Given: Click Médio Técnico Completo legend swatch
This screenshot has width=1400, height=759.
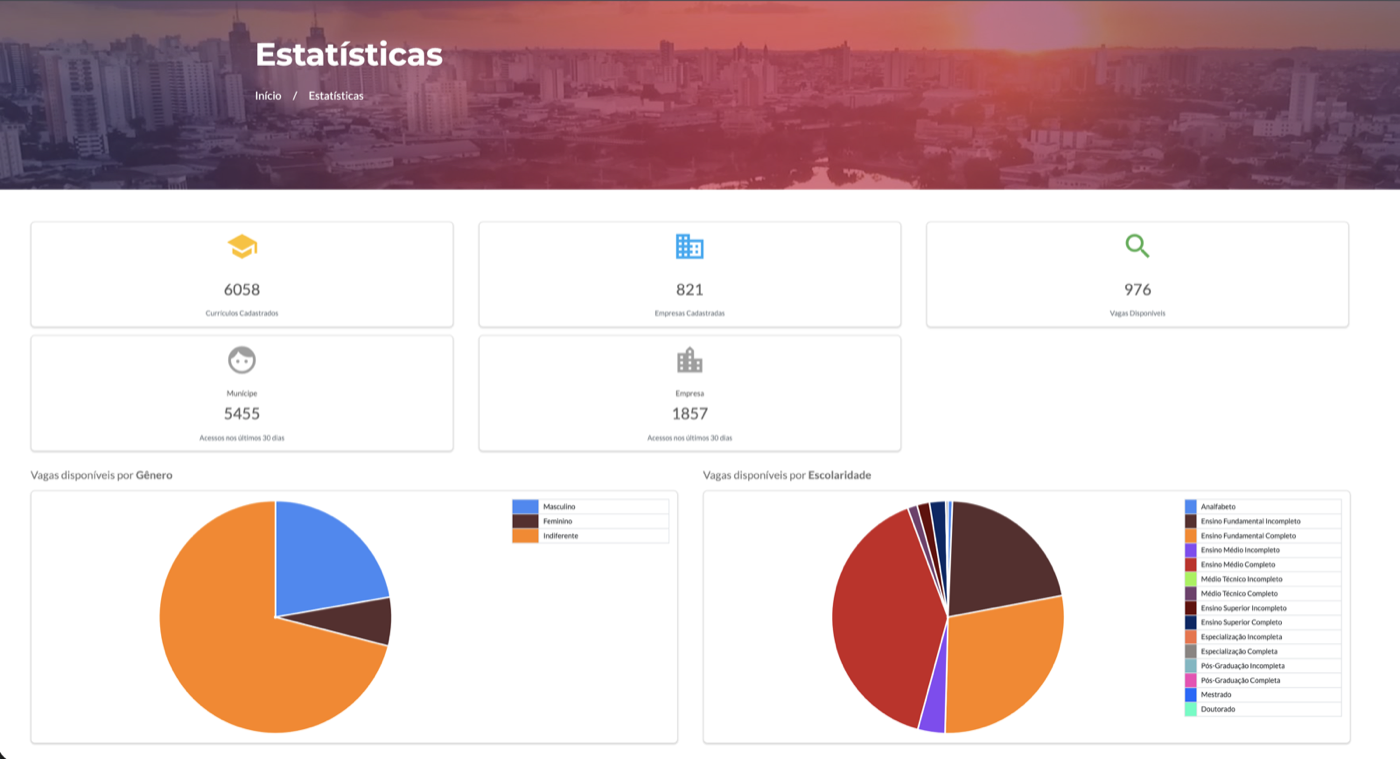Looking at the screenshot, I should [1191, 594].
